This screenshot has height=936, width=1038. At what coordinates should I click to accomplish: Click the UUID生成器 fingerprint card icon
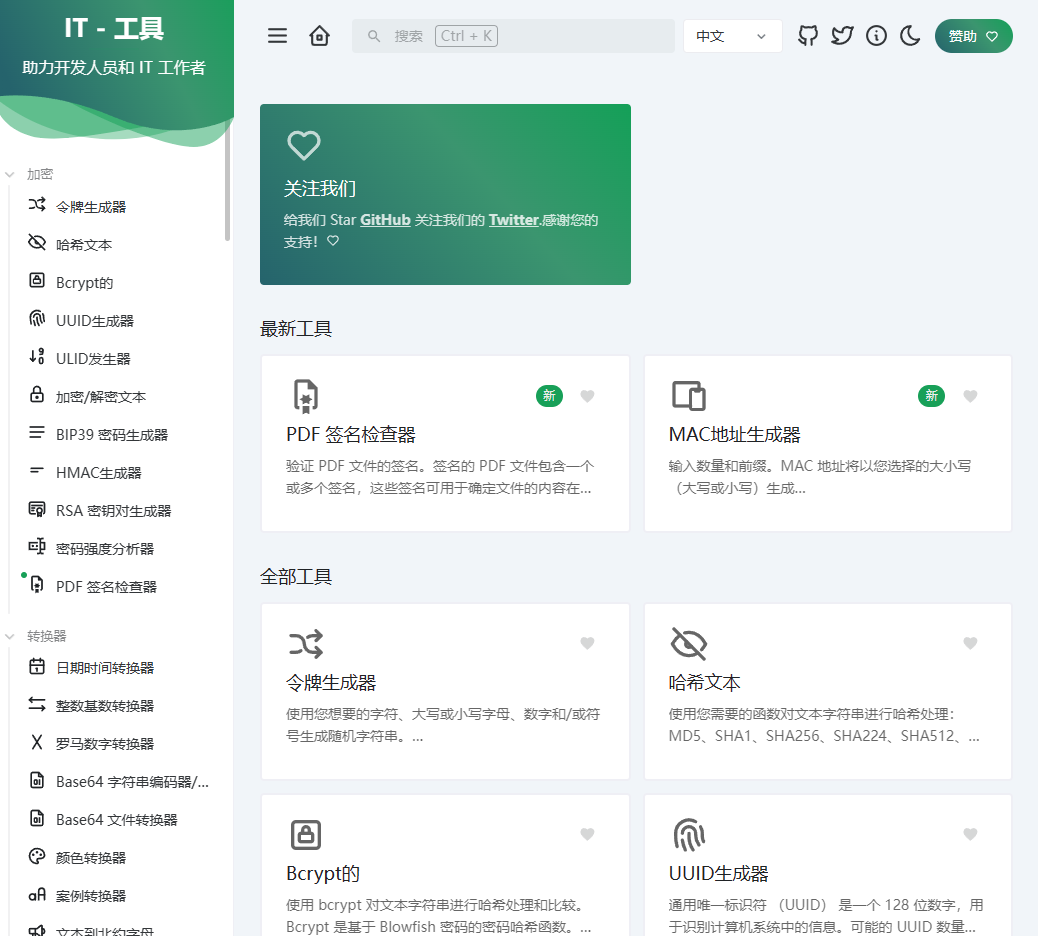pos(688,834)
